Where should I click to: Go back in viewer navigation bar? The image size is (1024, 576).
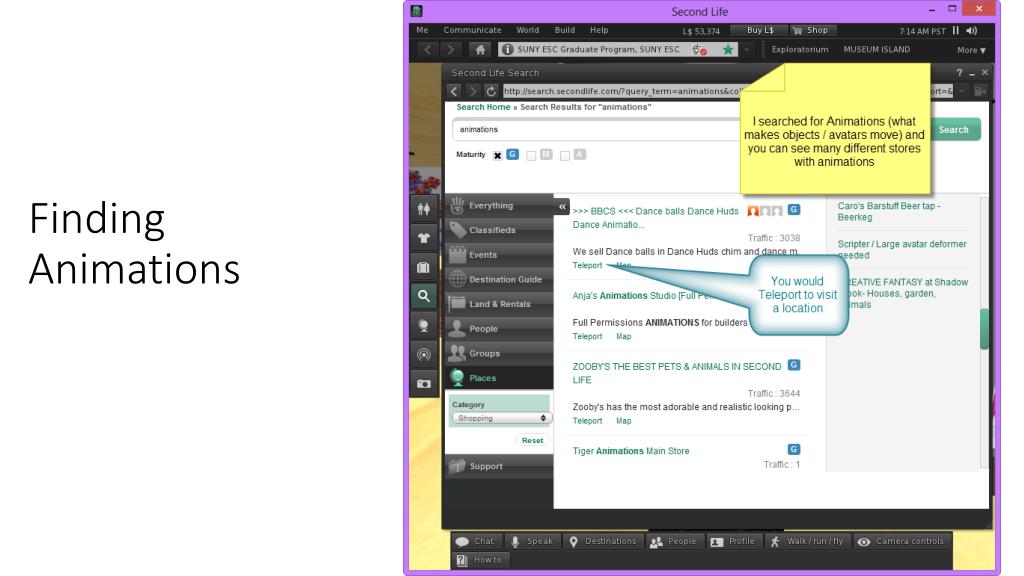pyautogui.click(x=428, y=50)
